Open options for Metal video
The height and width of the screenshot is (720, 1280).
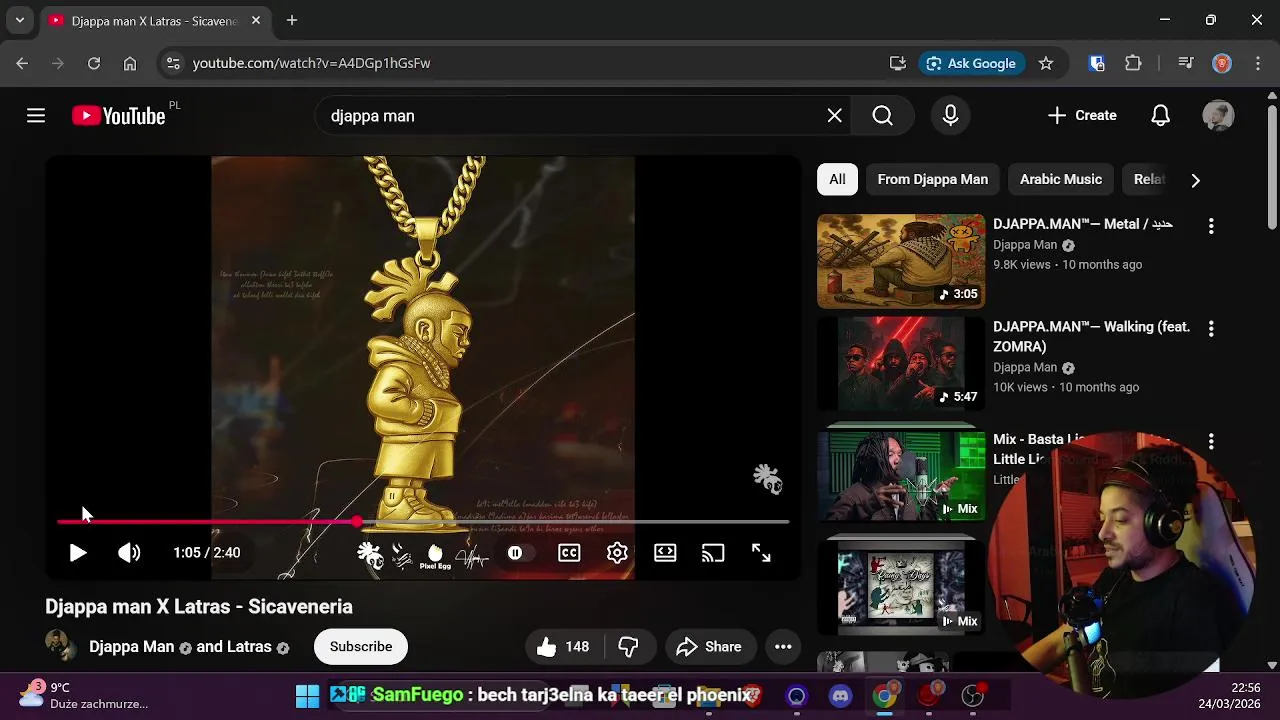point(1211,226)
